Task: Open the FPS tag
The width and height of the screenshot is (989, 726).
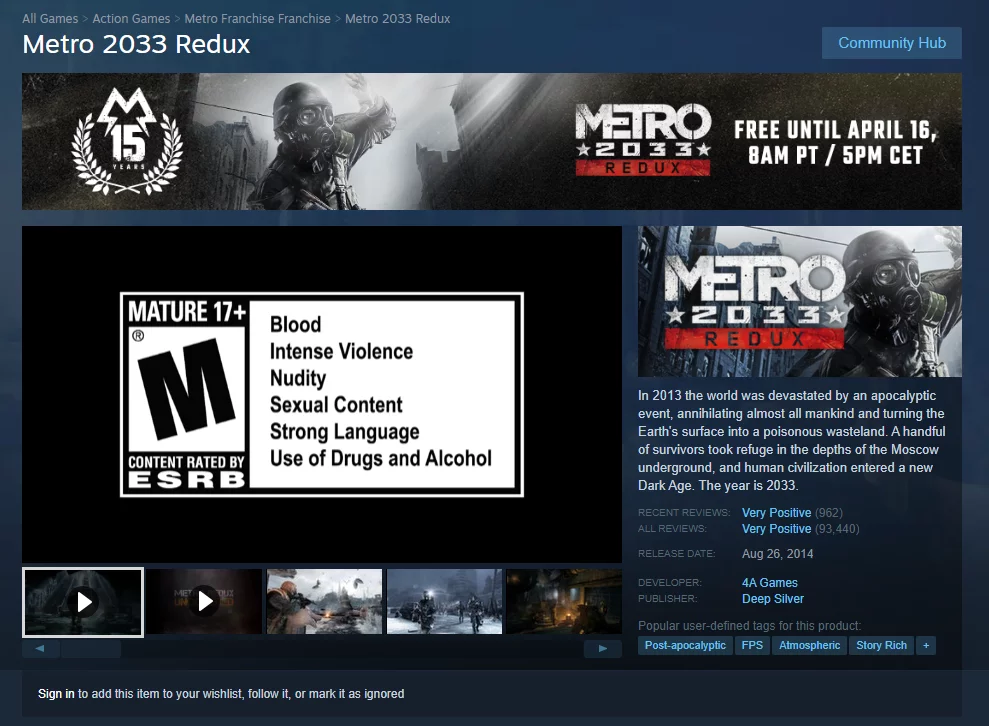Action: point(752,645)
